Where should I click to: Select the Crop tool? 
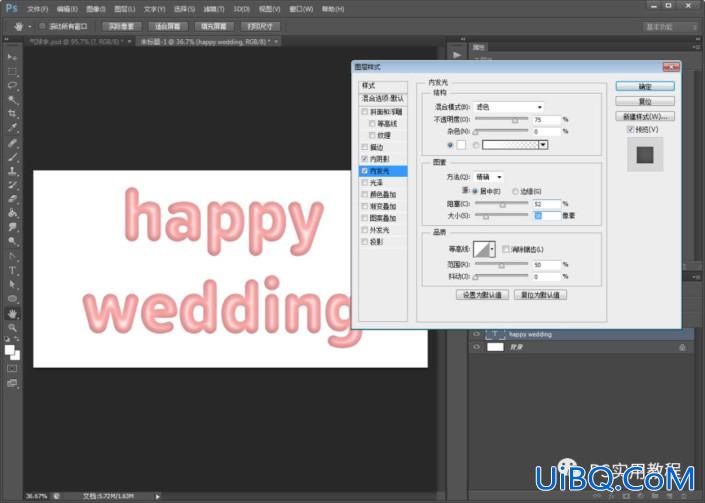12,113
